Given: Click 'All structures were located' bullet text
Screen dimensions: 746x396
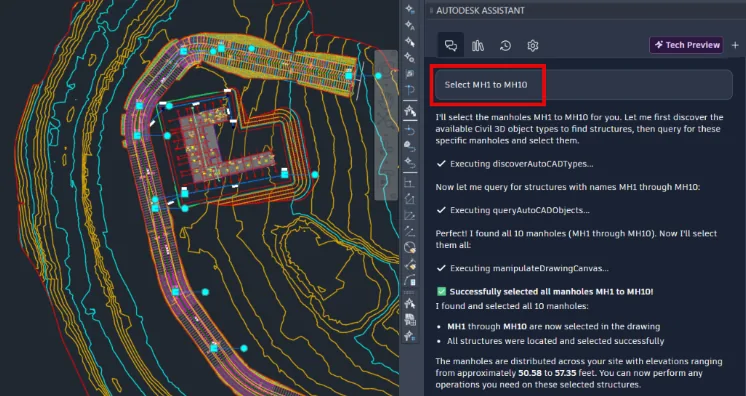Looking at the screenshot, I should point(555,341).
